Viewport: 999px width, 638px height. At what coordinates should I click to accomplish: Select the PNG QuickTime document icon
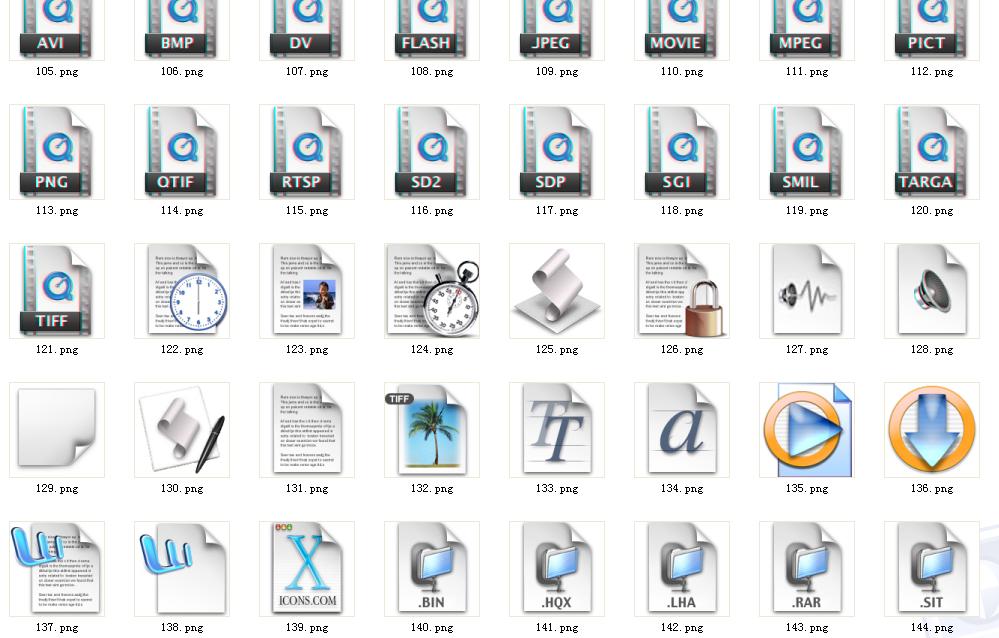[57, 152]
